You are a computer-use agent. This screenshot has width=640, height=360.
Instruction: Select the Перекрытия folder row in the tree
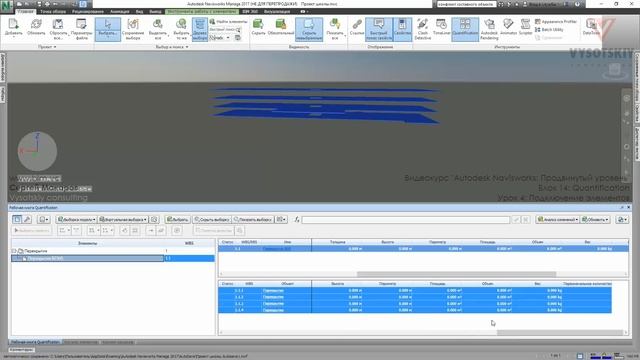point(113,251)
